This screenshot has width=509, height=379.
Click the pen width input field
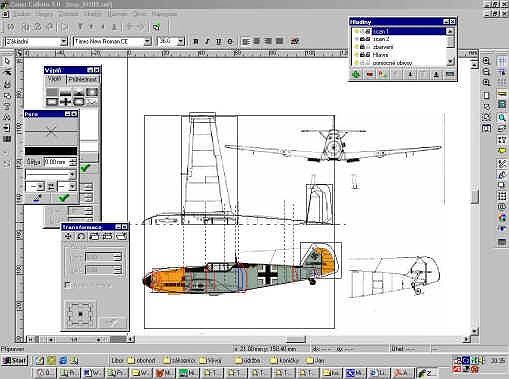pyautogui.click(x=56, y=162)
